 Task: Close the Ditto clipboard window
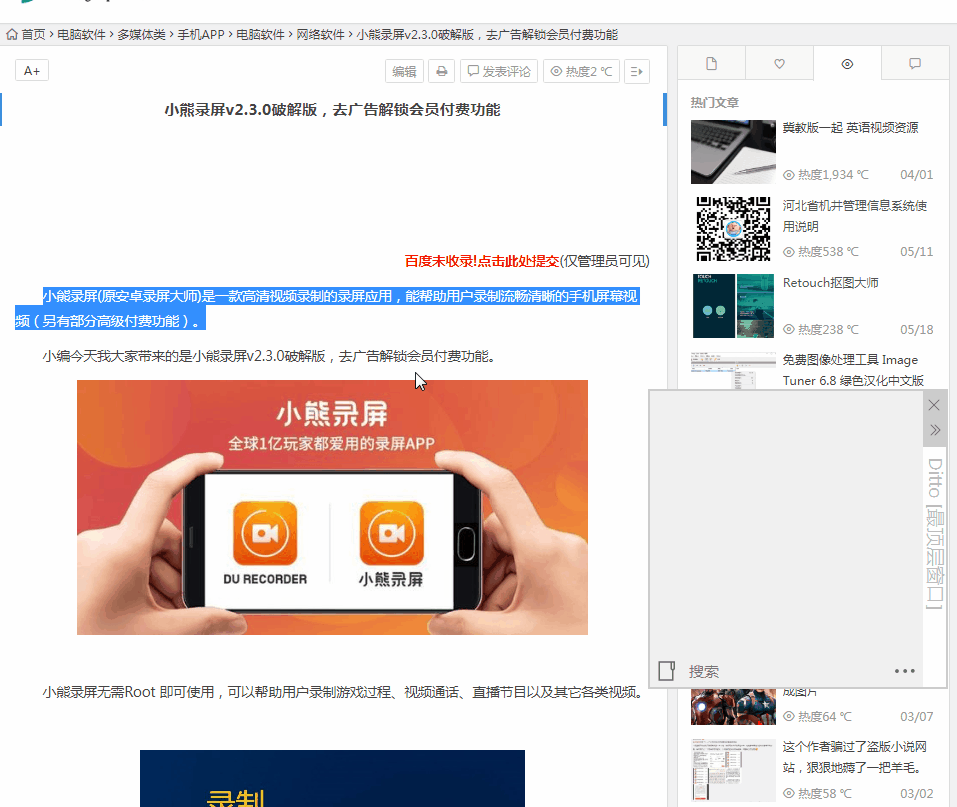point(934,405)
